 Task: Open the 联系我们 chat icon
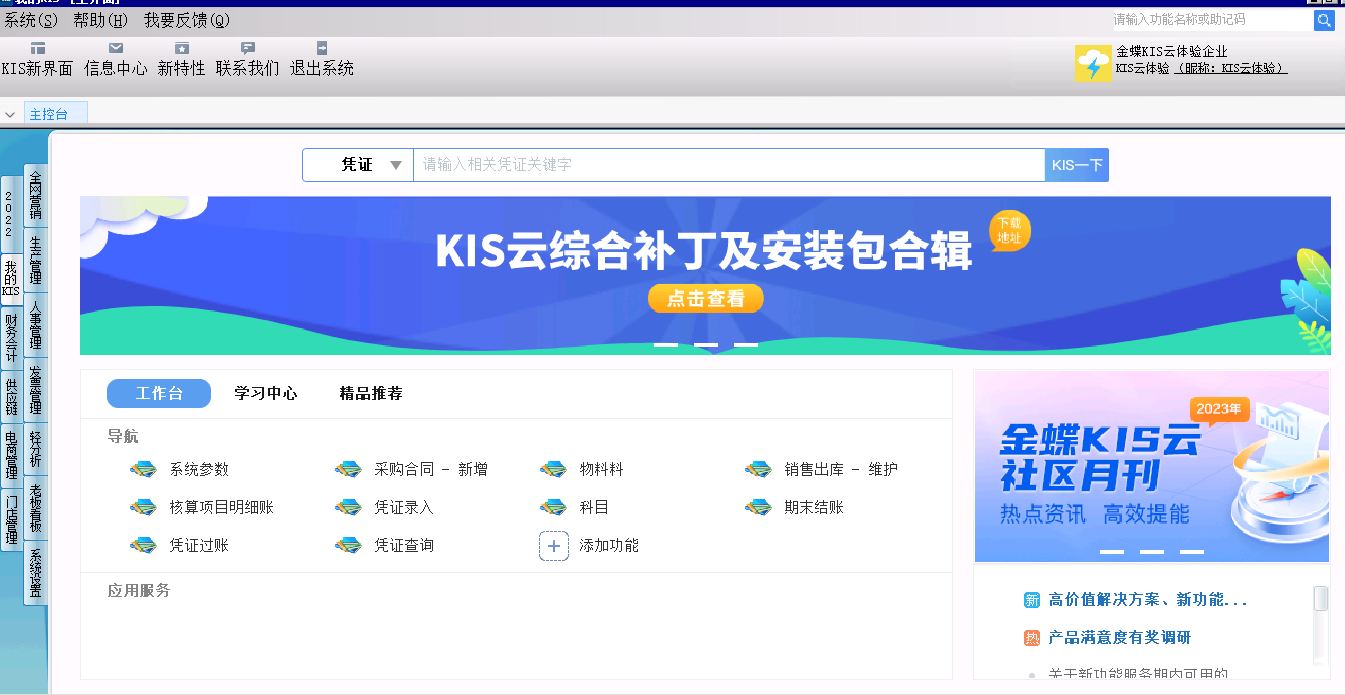248,48
